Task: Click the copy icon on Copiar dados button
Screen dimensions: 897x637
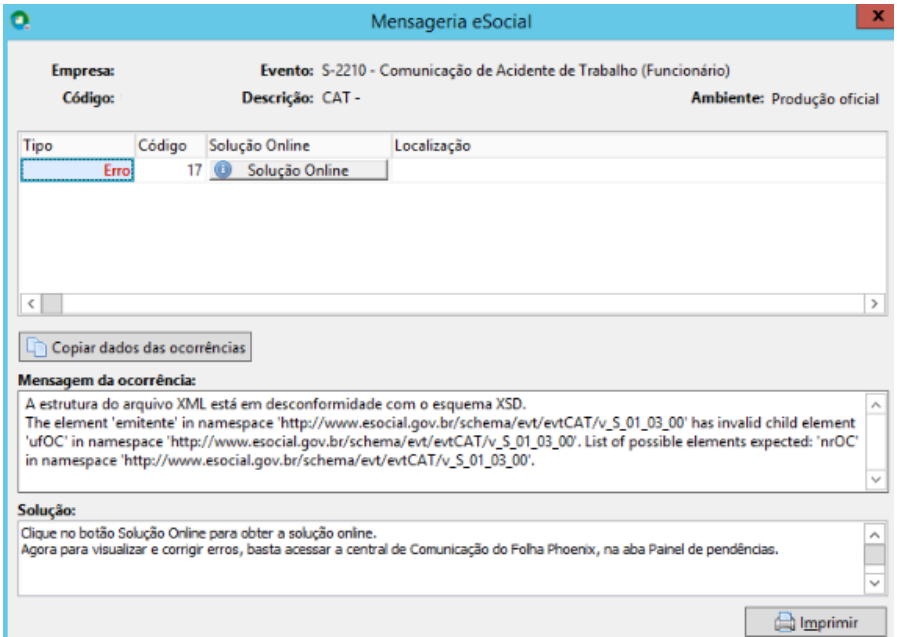Action: click(37, 347)
